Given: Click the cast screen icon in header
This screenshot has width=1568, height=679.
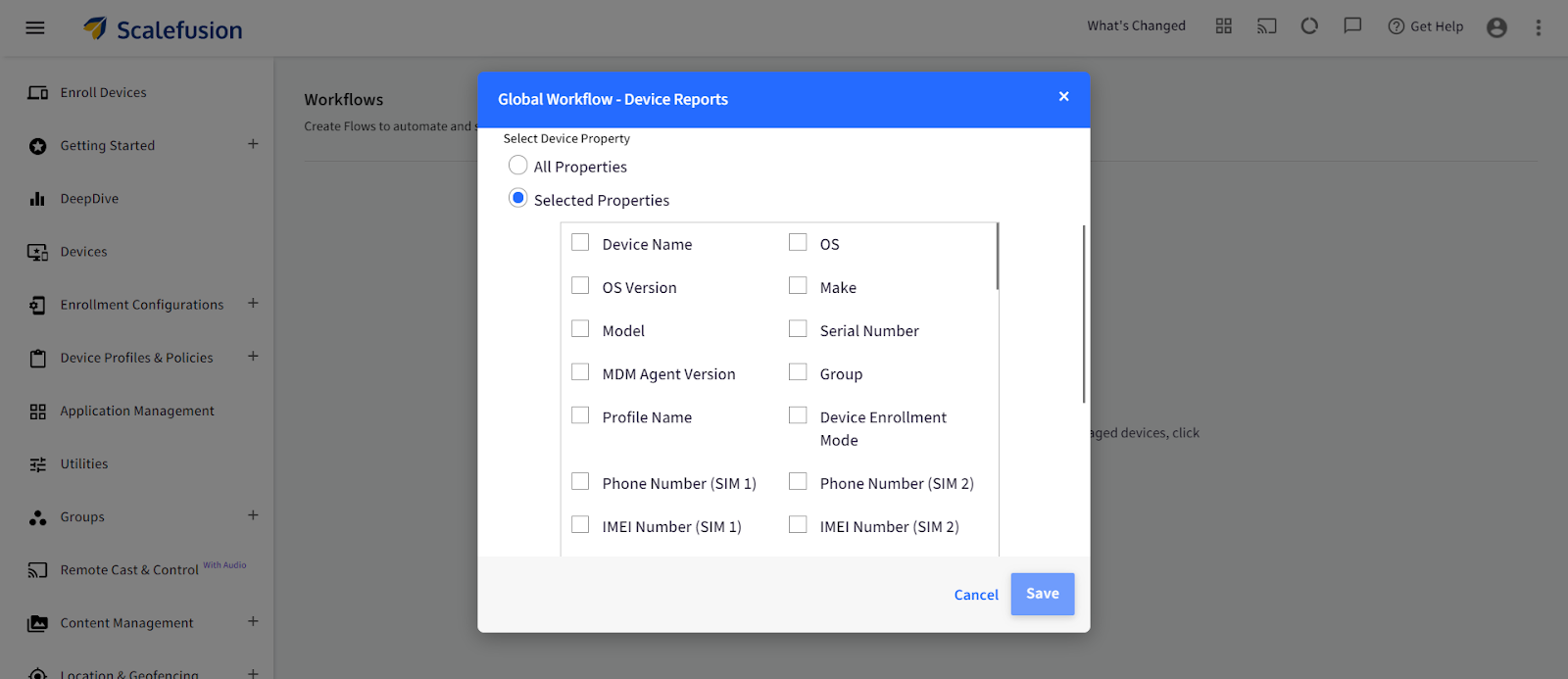Looking at the screenshot, I should tap(1267, 26).
